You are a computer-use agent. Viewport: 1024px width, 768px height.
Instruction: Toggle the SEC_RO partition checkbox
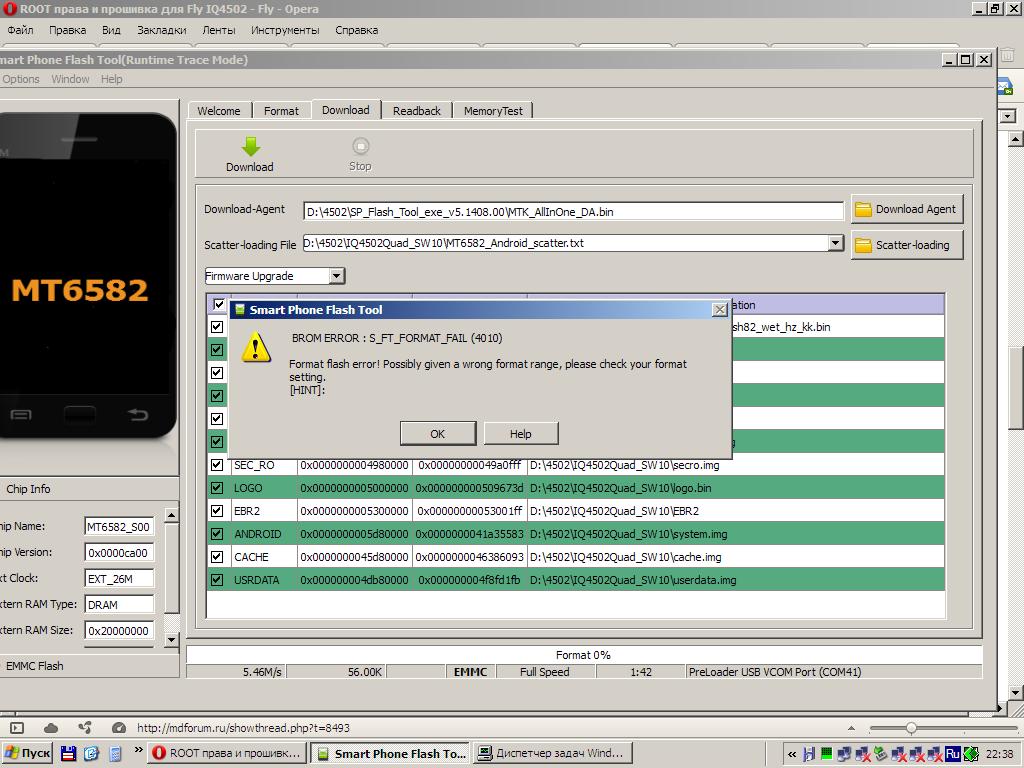217,465
